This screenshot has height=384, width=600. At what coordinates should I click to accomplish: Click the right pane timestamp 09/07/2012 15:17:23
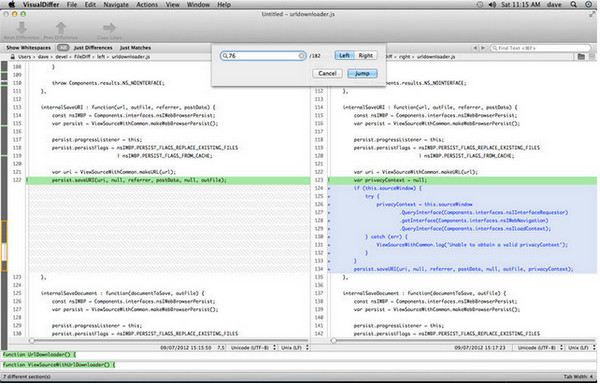pyautogui.click(x=480, y=348)
